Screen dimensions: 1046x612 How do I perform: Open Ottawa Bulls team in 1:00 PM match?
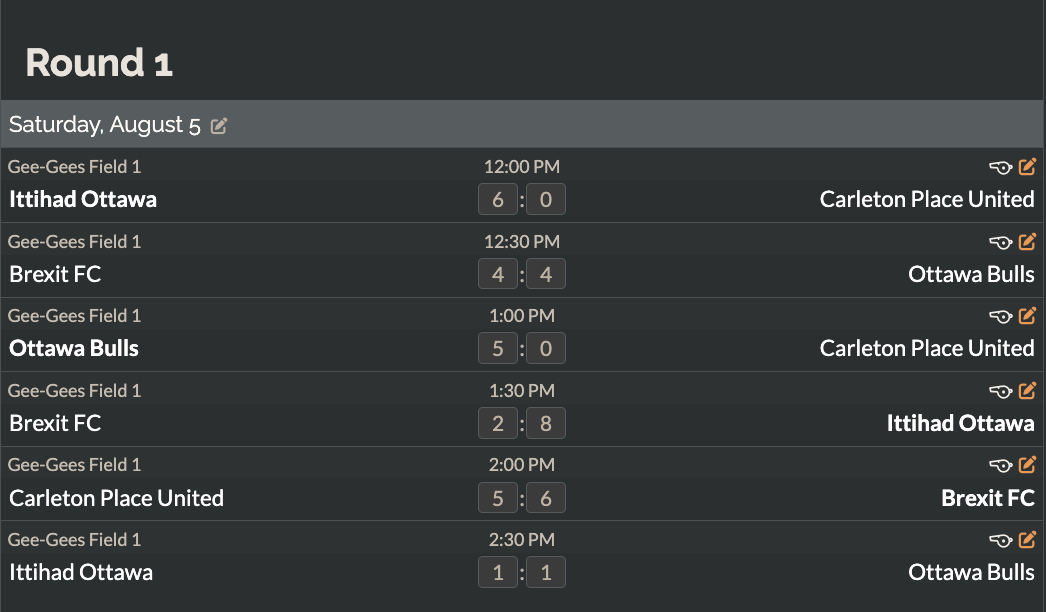74,348
